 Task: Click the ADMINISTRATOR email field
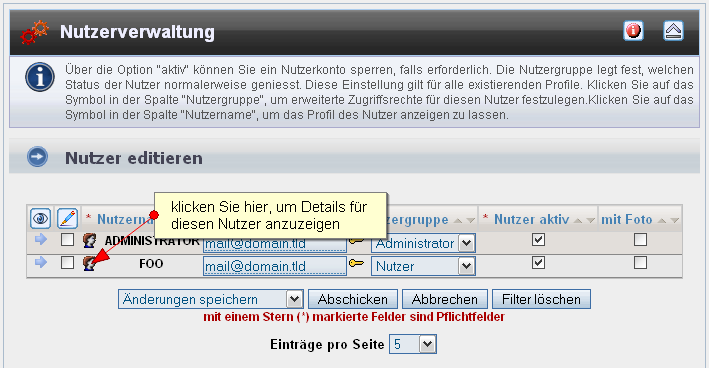(x=274, y=243)
